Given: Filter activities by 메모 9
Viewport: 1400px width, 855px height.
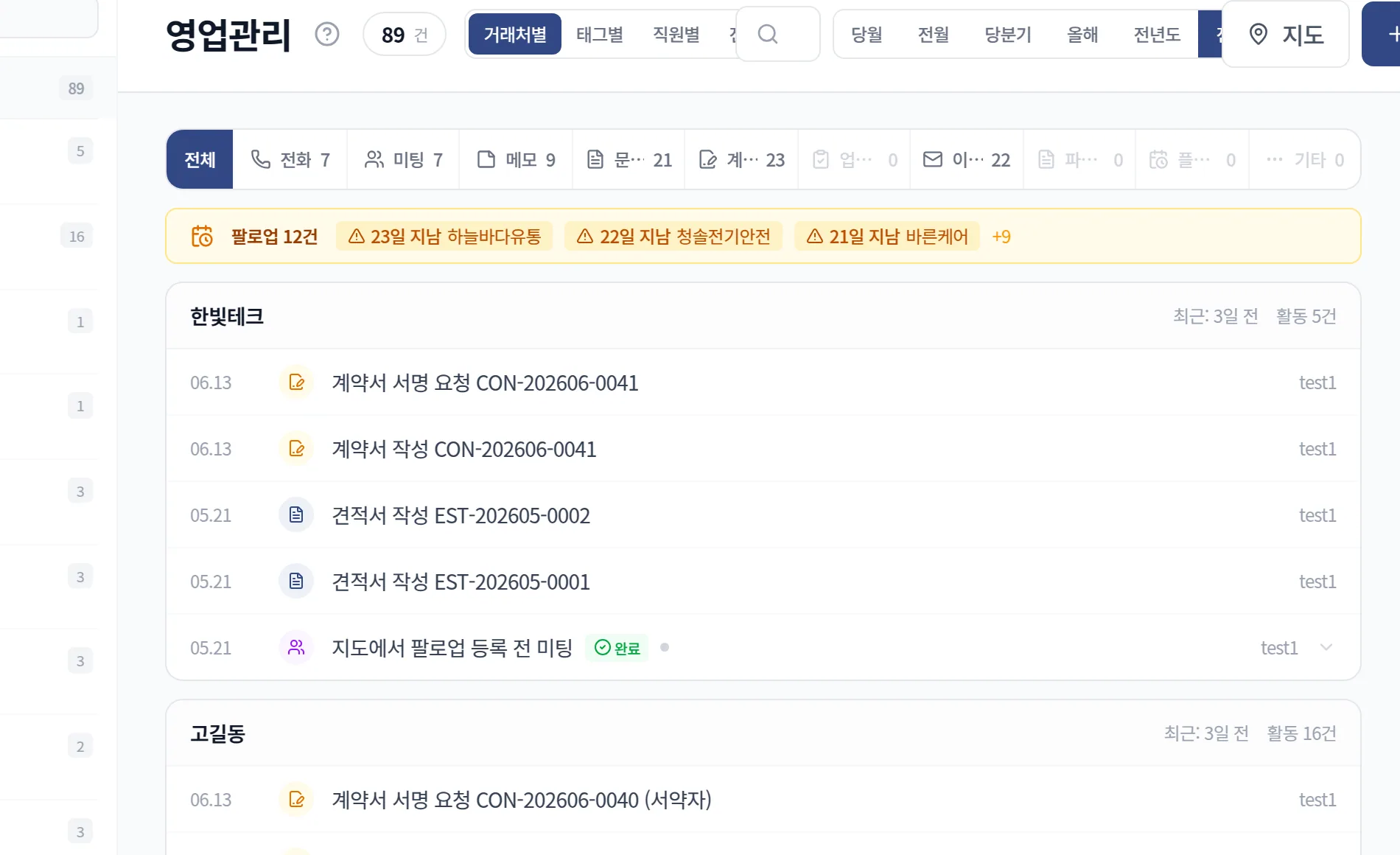Looking at the screenshot, I should point(516,159).
